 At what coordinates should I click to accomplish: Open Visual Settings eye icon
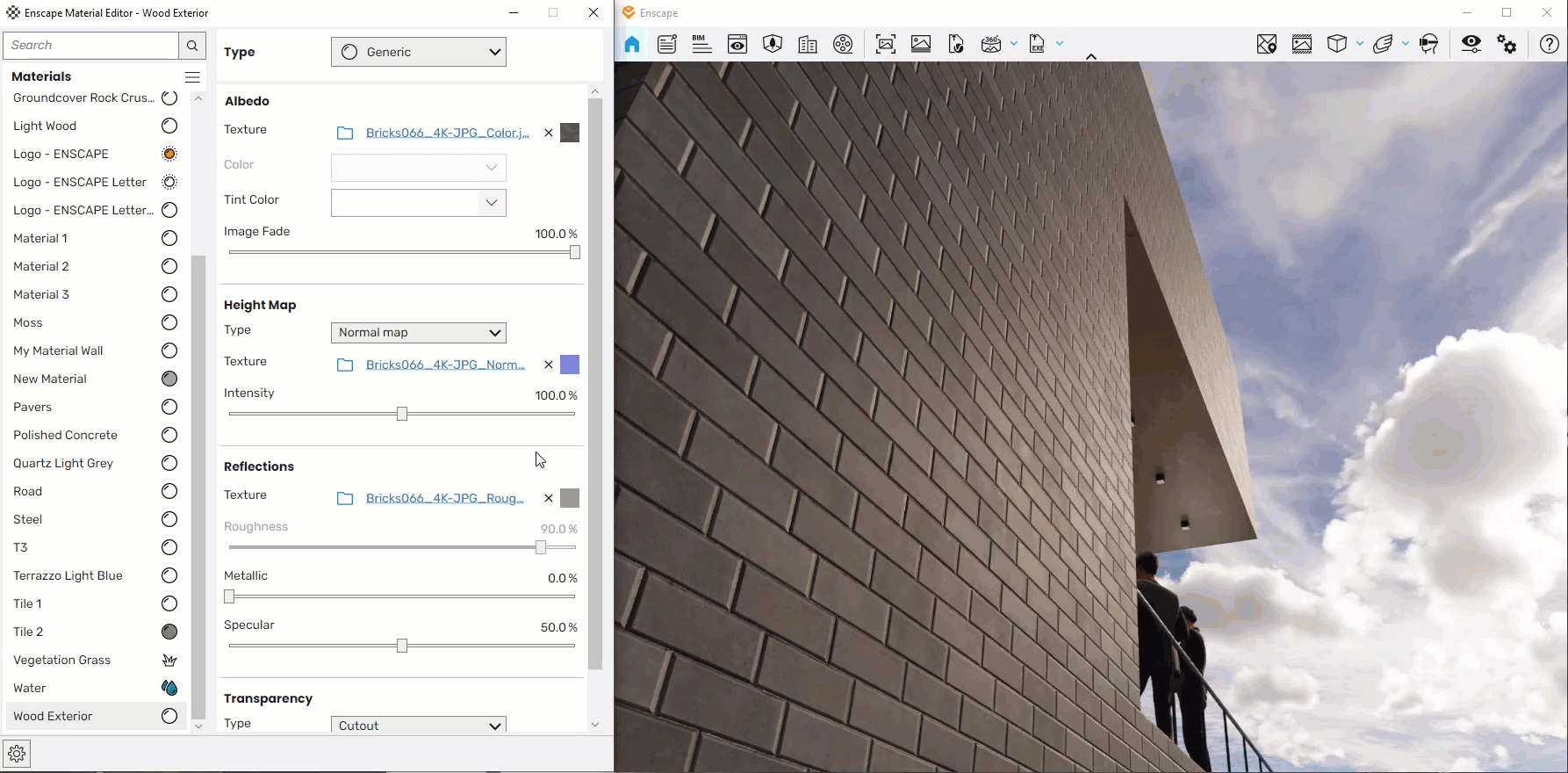pyautogui.click(x=1471, y=44)
